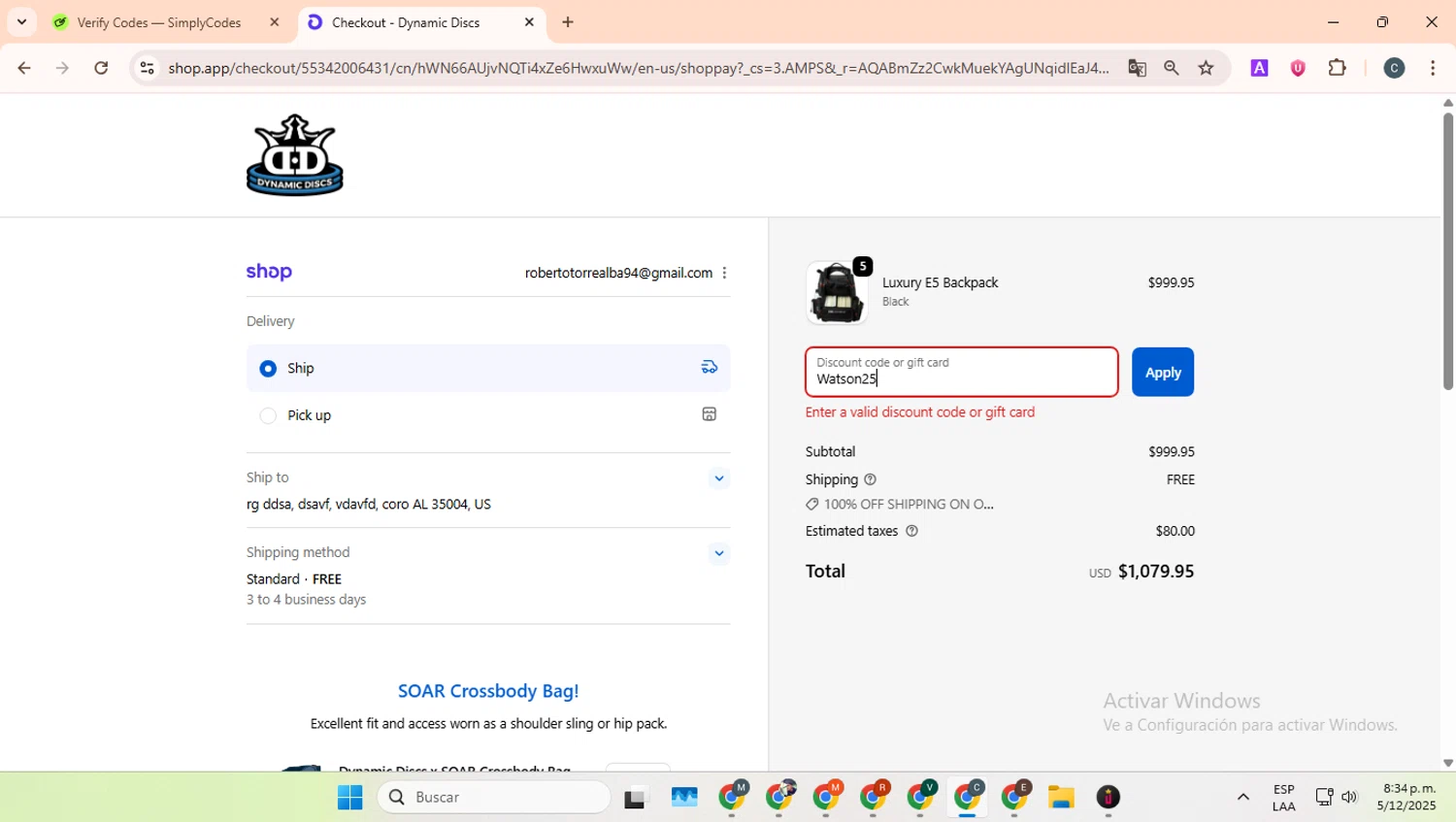Click the Task View icon in taskbar

[636, 798]
